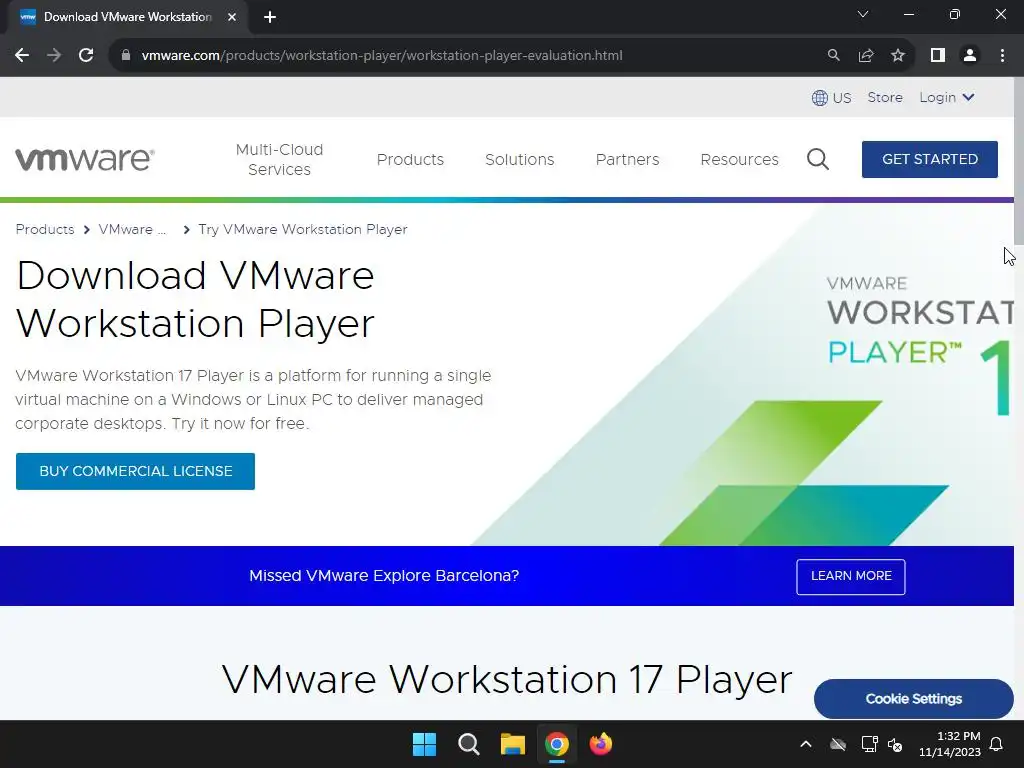Open Multi-Cloud Services menu
The width and height of the screenshot is (1024, 768).
280,159
